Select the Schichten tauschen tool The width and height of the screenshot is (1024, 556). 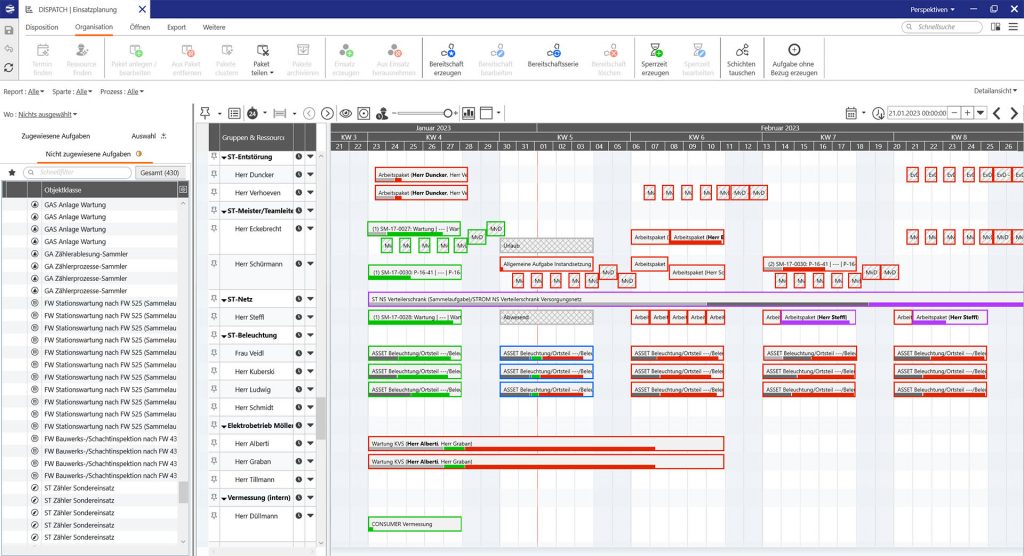(x=742, y=50)
